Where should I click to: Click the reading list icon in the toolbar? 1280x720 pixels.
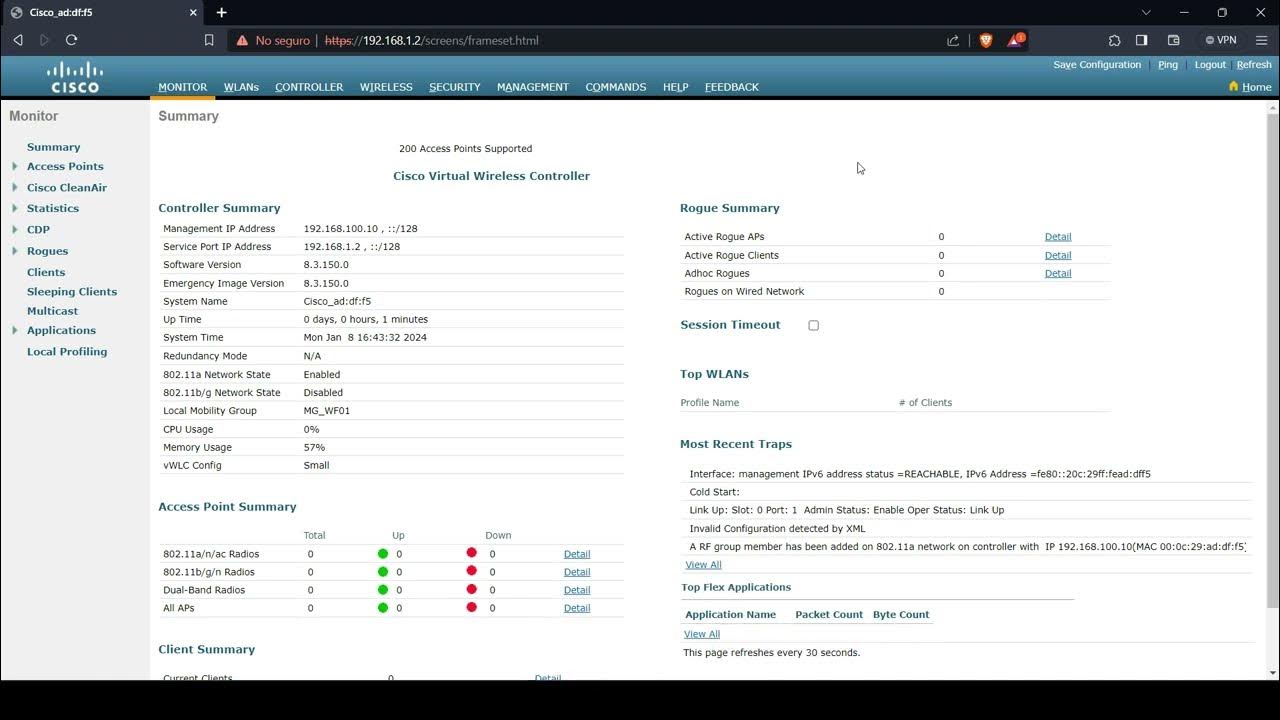click(1172, 40)
